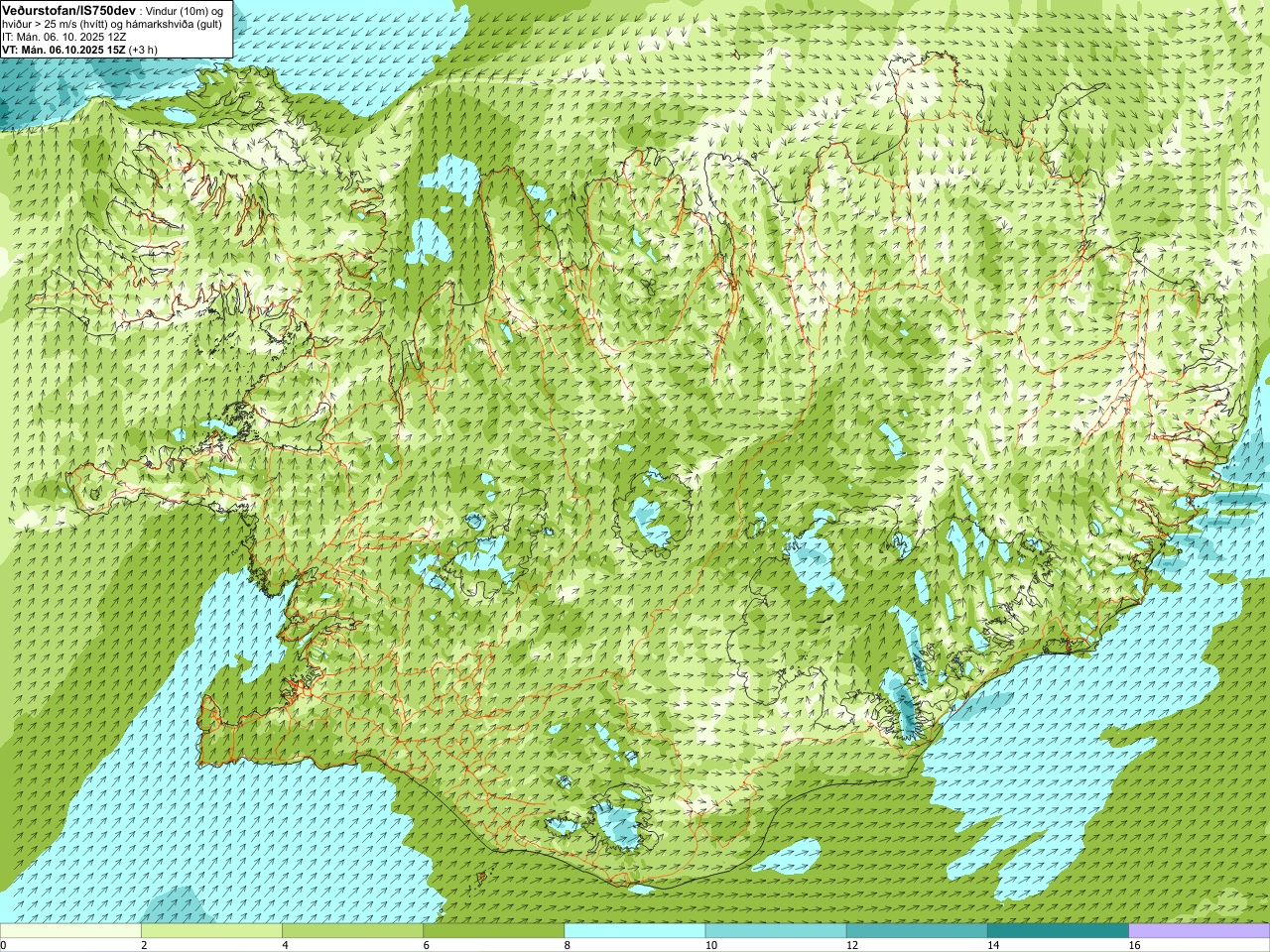1270x952 pixels.
Task: Click the purple legend swatch above 16 m/s
Action: pos(1200,931)
